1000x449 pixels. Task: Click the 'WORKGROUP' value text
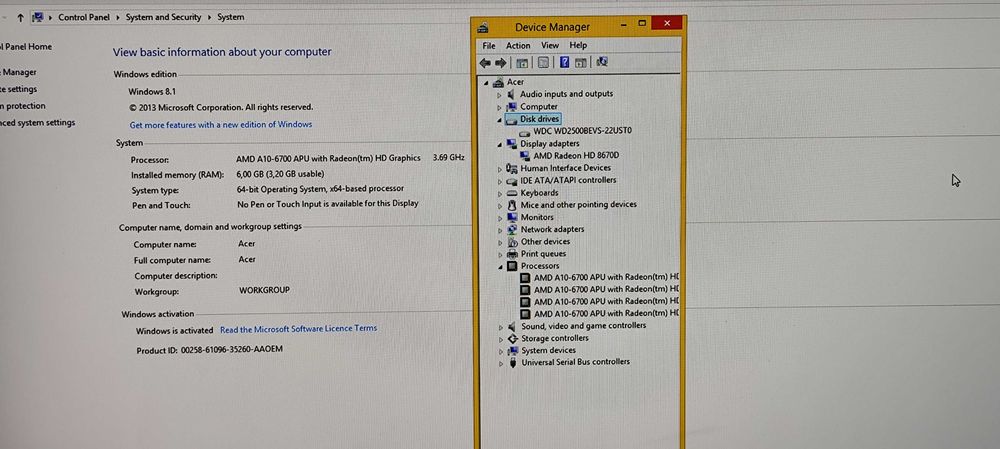click(264, 290)
